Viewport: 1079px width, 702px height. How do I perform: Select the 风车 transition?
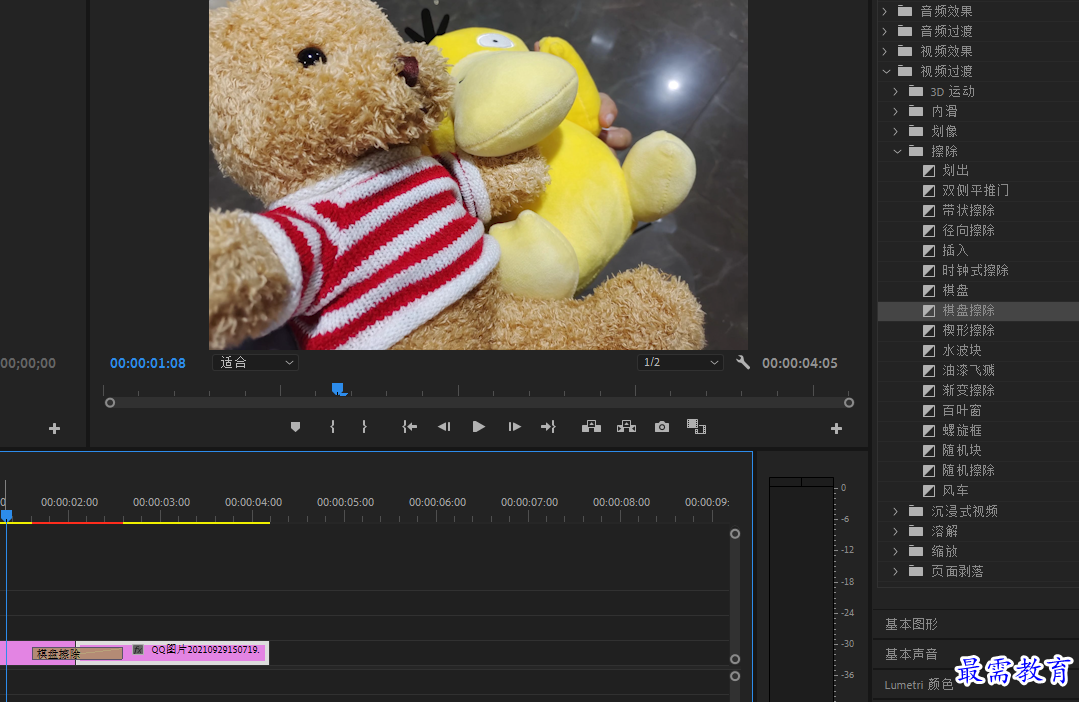955,490
